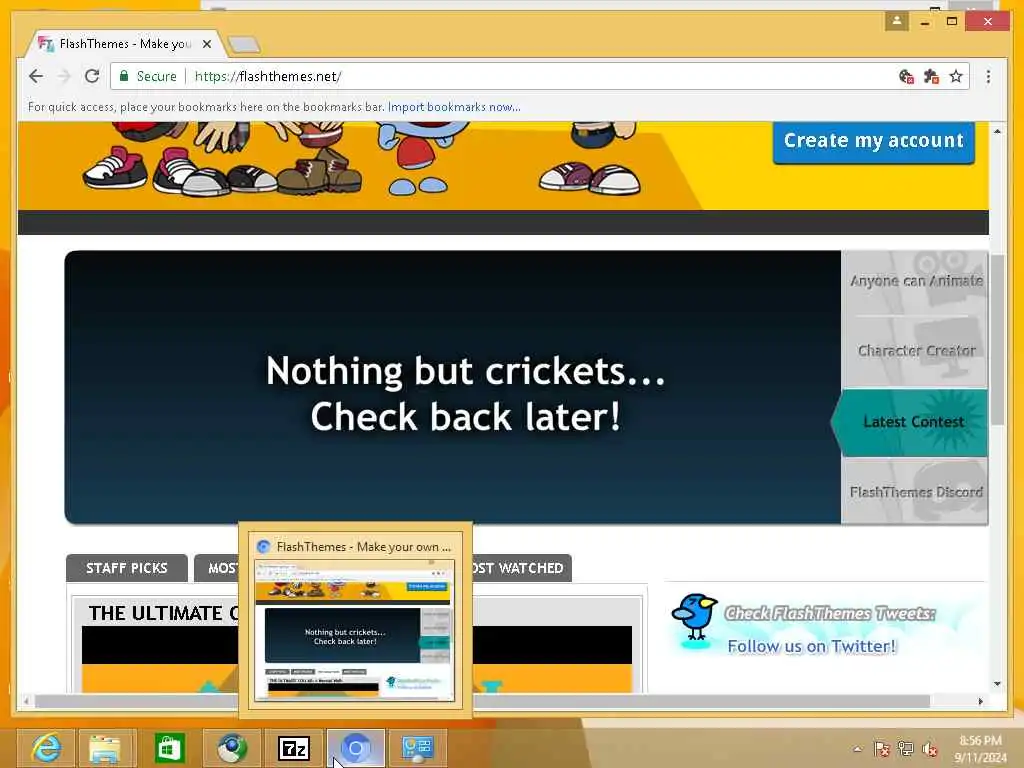This screenshot has width=1024, height=768.
Task: Open Control Panel taskbar icon
Action: (418, 748)
